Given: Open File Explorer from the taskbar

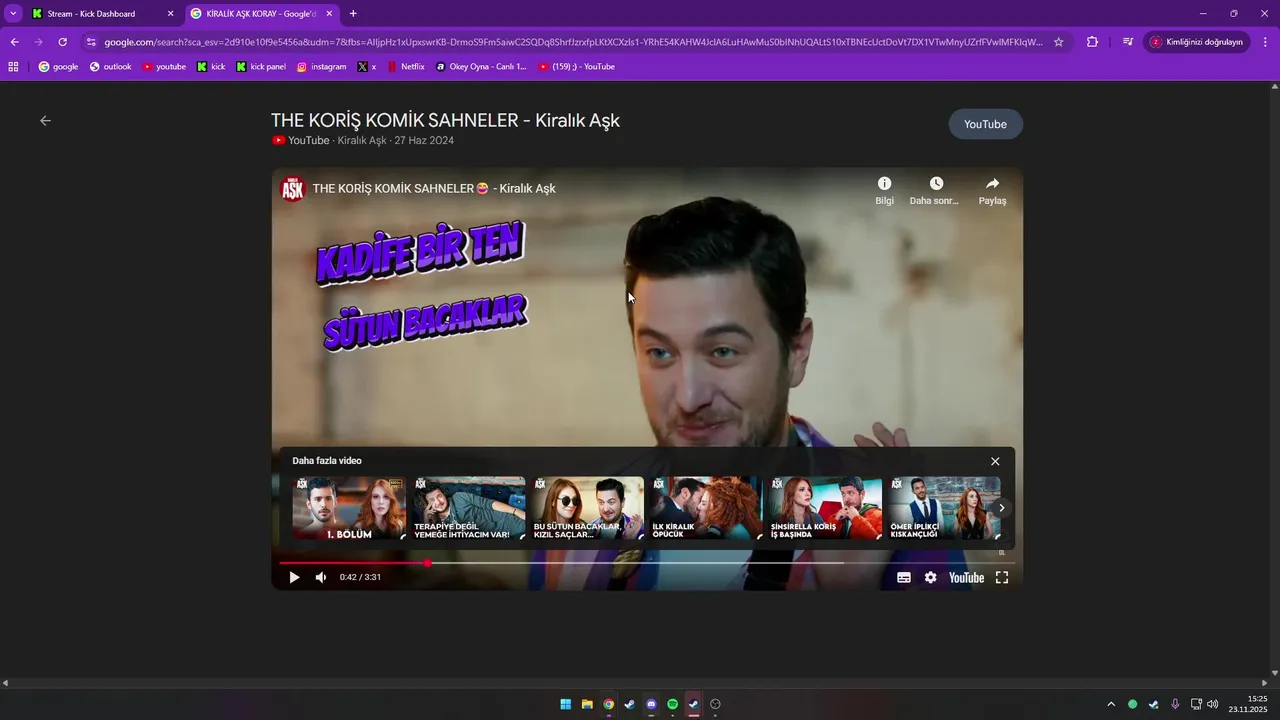Looking at the screenshot, I should click(x=587, y=704).
